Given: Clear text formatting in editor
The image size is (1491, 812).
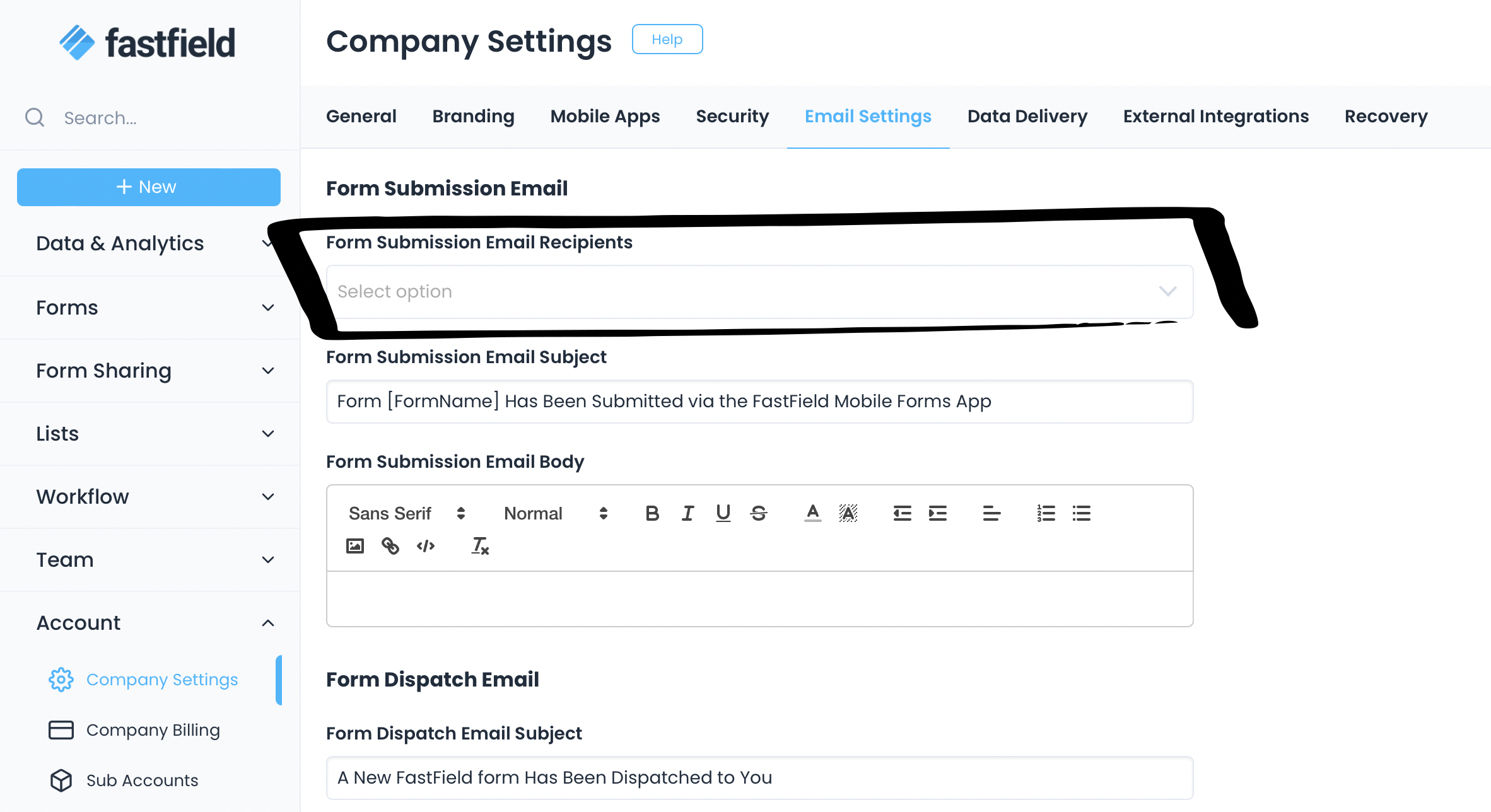Looking at the screenshot, I should pyautogui.click(x=480, y=546).
